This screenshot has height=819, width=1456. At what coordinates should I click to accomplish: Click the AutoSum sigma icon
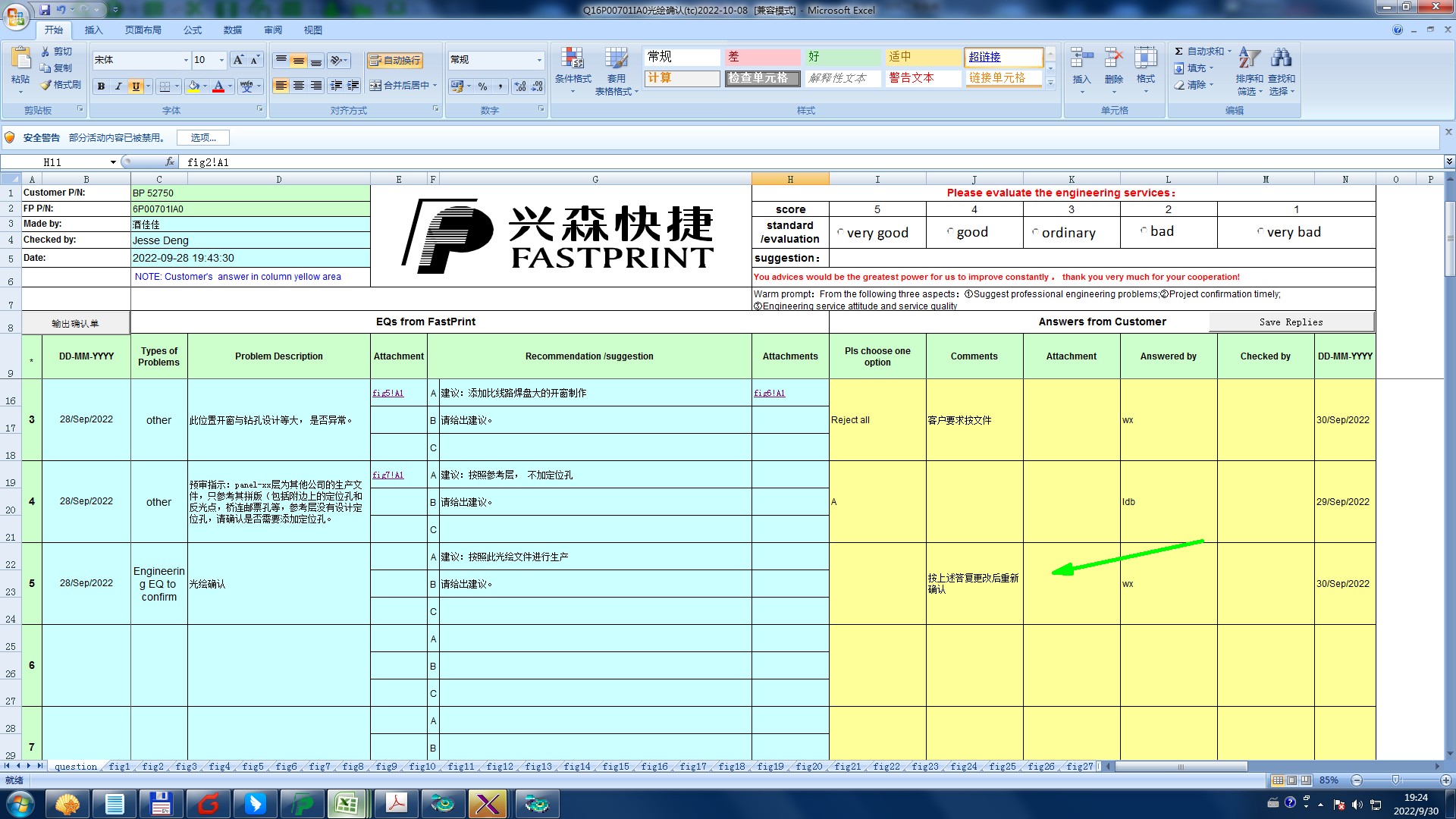pos(1179,52)
